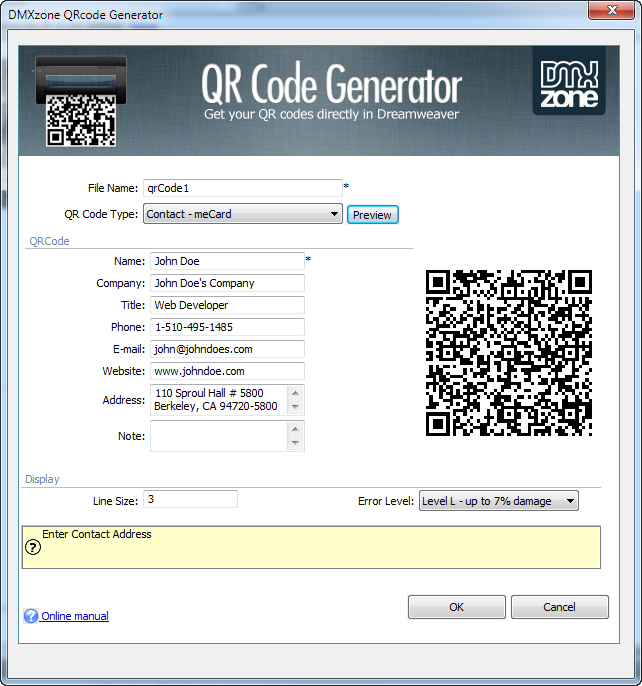The height and width of the screenshot is (686, 642).
Task: Click the Address box scroll down arrow
Action: coord(295,407)
